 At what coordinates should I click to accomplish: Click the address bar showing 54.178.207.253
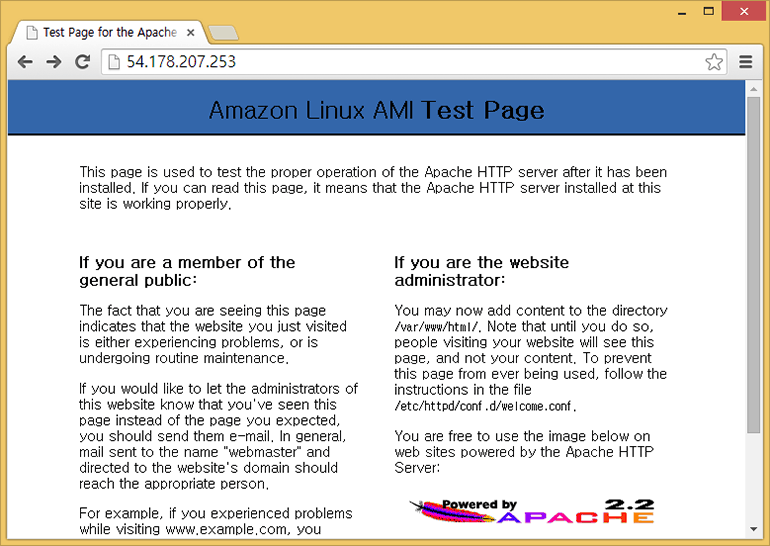pyautogui.click(x=400, y=62)
